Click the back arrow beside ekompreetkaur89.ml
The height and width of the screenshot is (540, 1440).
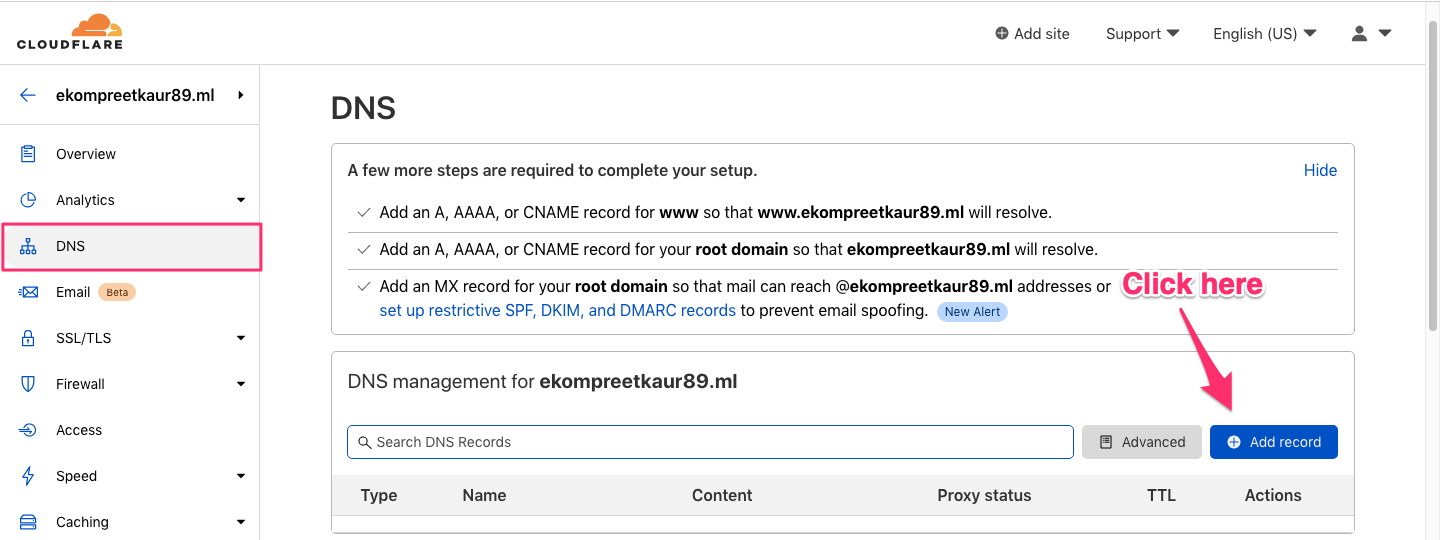(28, 95)
